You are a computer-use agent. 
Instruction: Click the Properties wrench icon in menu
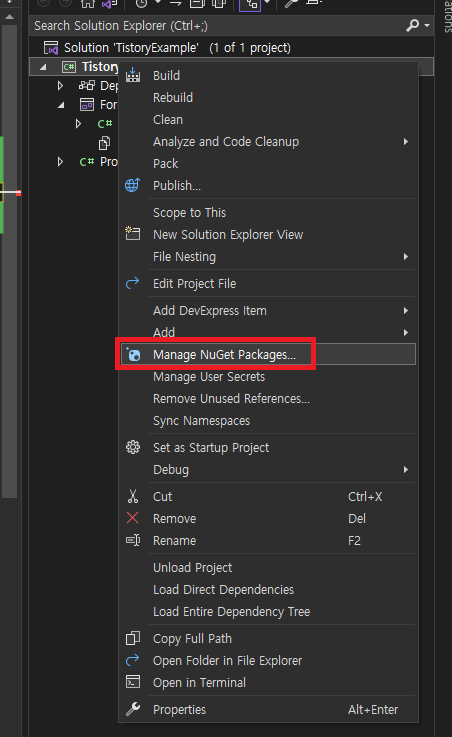[x=133, y=709]
